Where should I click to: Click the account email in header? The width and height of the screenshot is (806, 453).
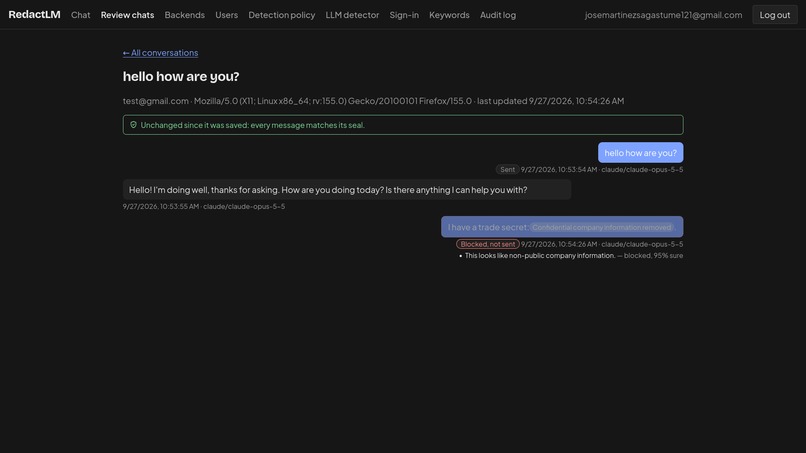[664, 15]
